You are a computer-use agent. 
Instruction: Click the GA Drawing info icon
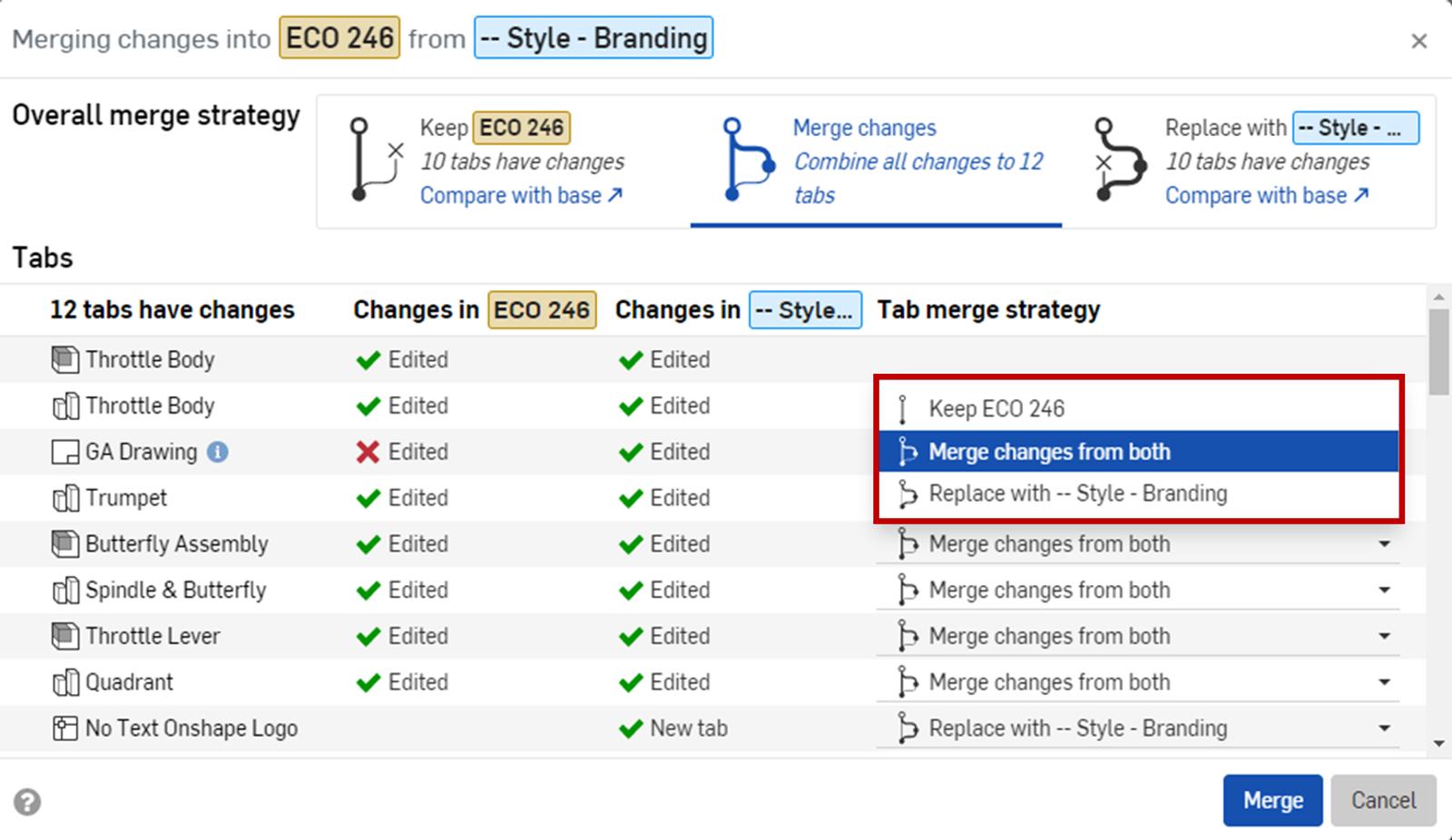(218, 452)
